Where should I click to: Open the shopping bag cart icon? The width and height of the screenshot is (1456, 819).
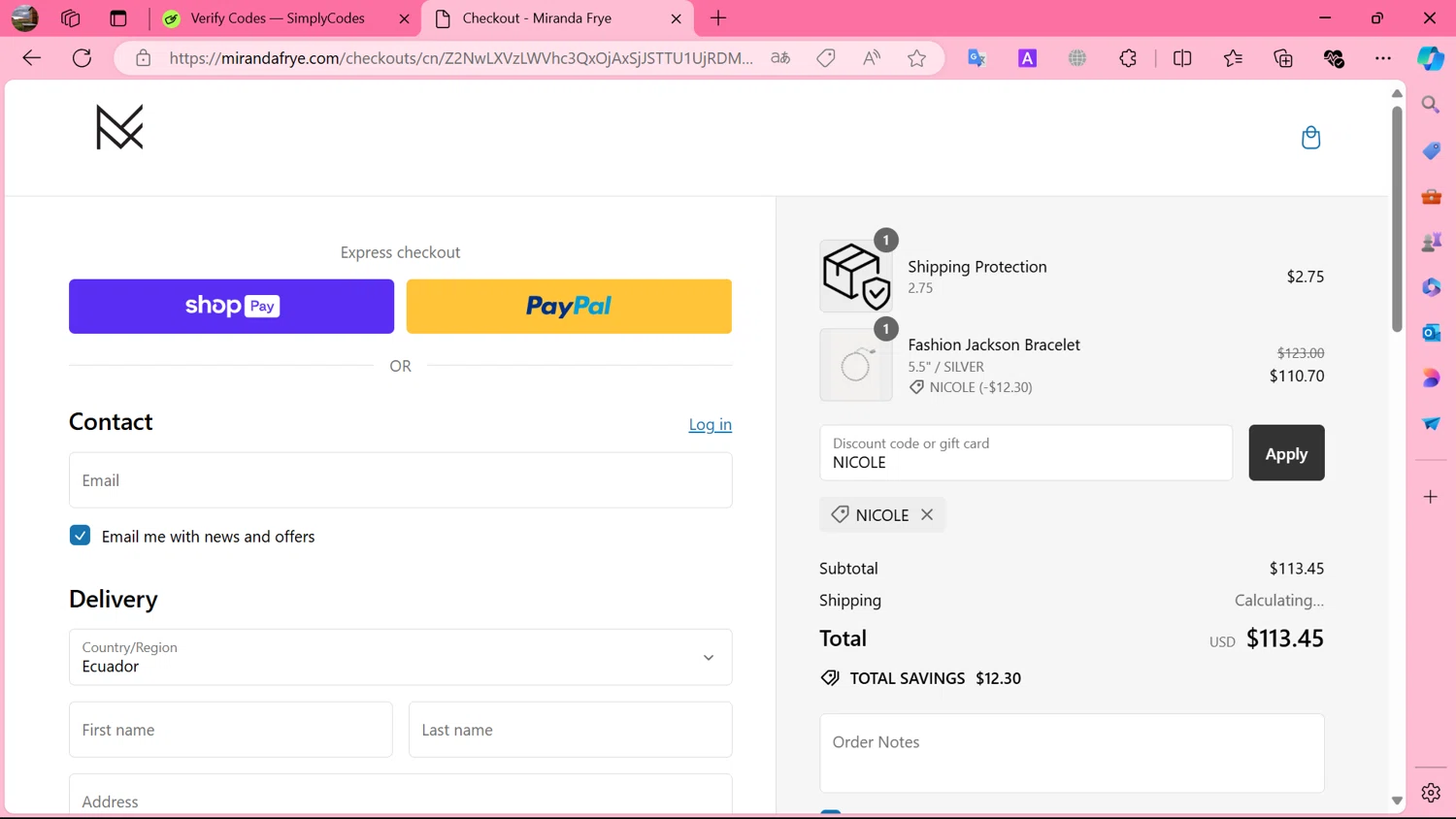pos(1310,138)
